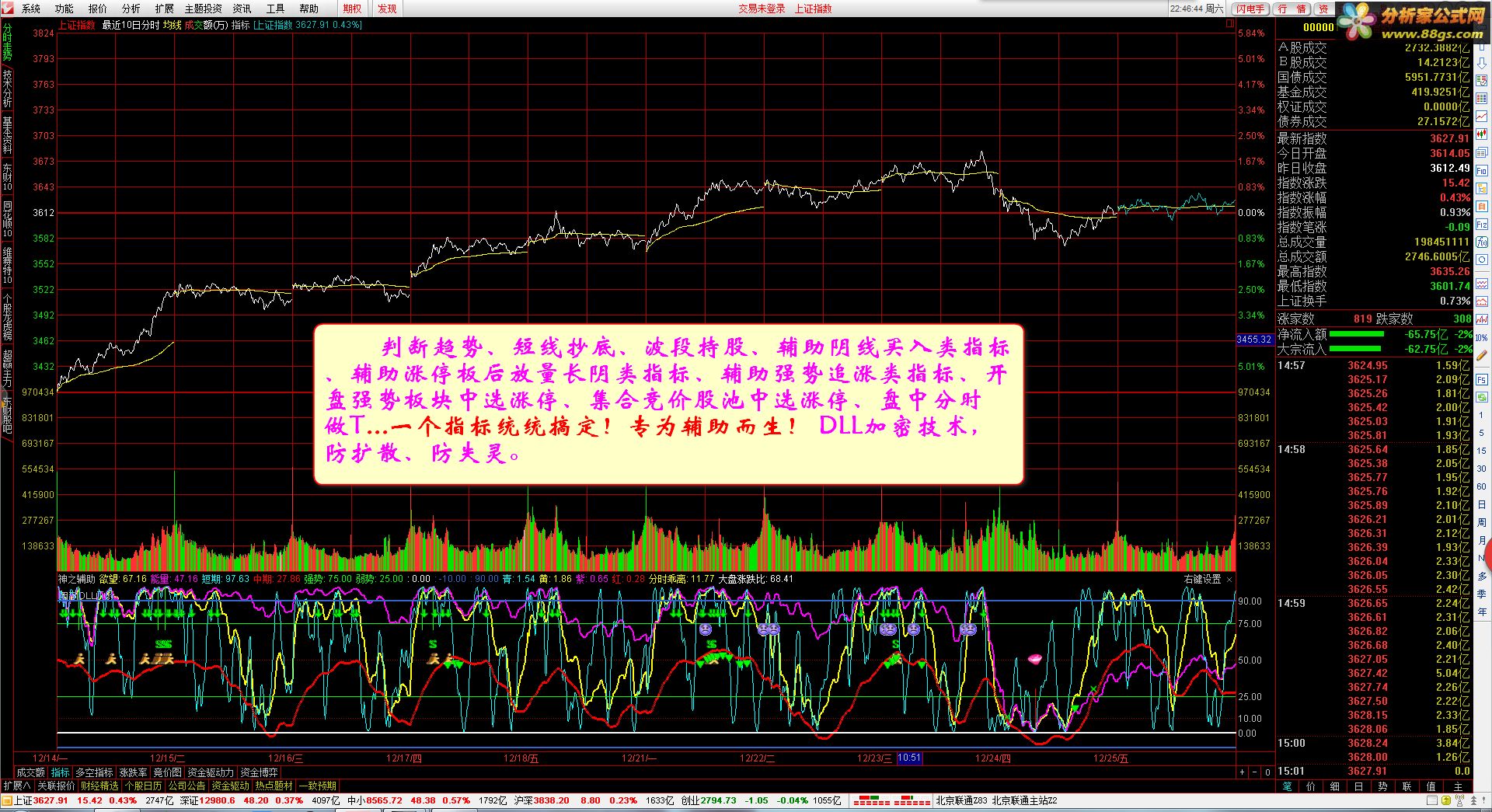The height and width of the screenshot is (812, 1492).
Task: Click the circle icon below f(x)
Action: click(x=1481, y=260)
